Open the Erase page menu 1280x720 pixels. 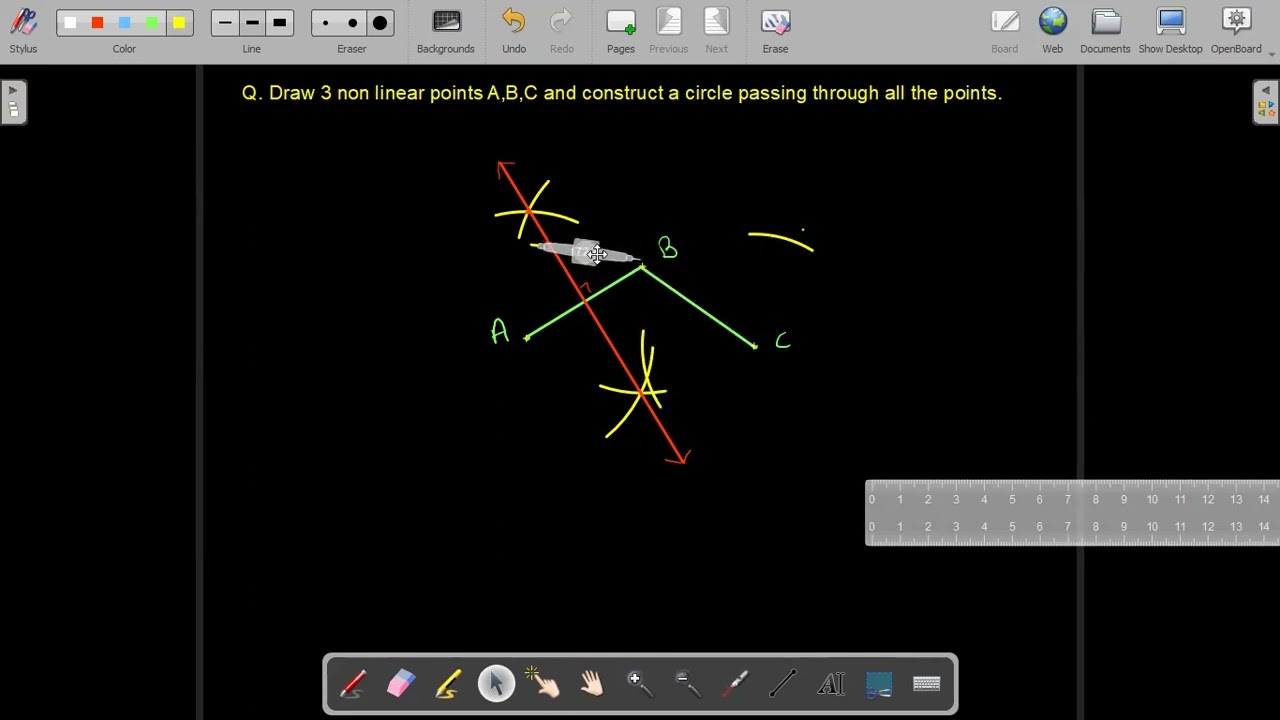pos(775,31)
